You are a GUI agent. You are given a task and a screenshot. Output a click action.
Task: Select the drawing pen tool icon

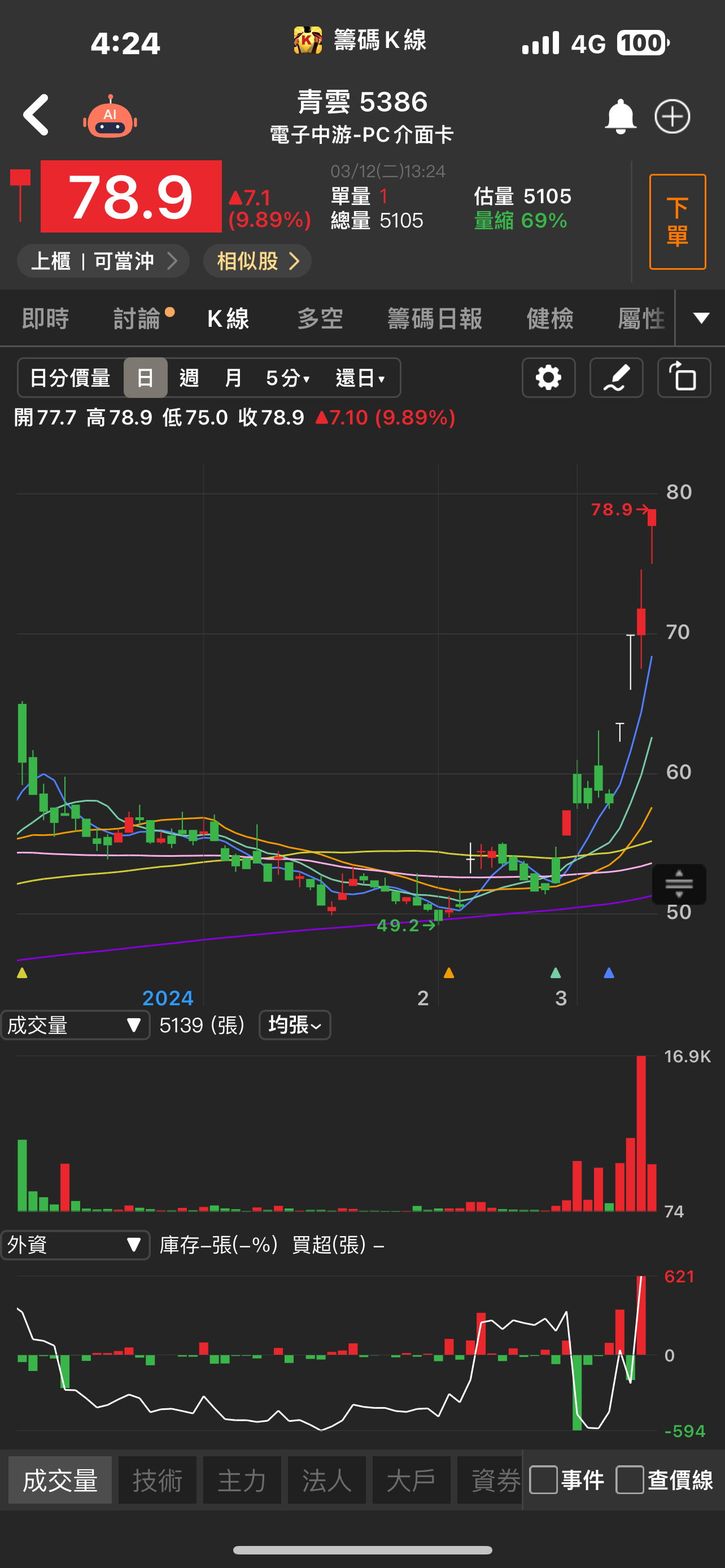(x=616, y=378)
